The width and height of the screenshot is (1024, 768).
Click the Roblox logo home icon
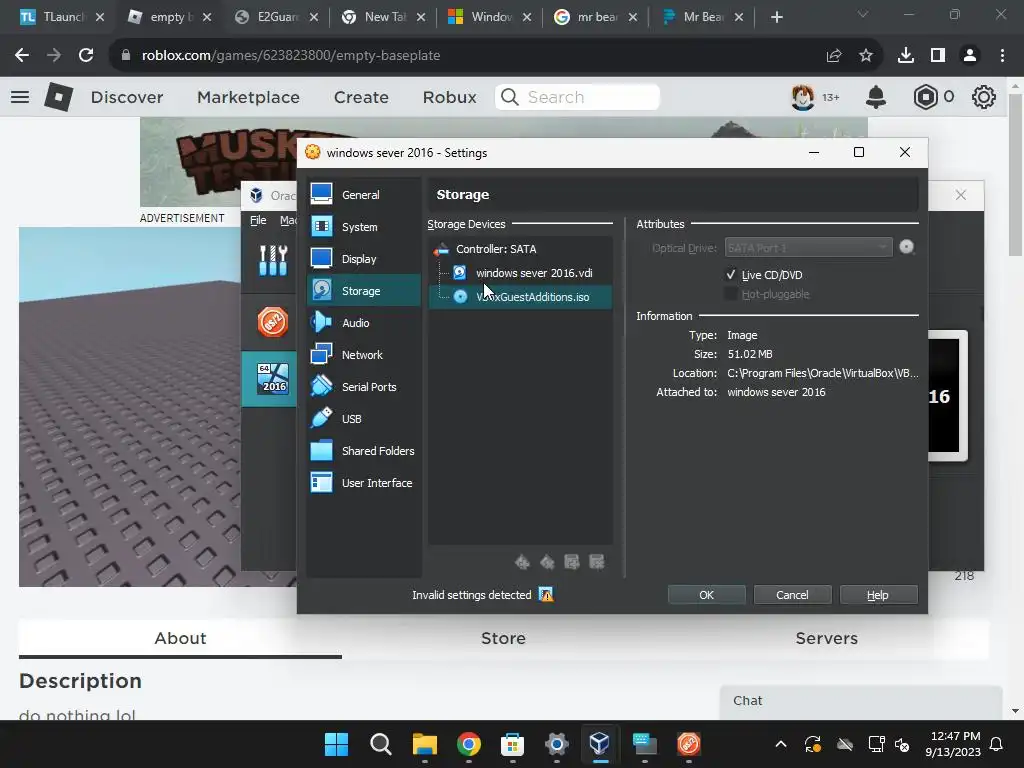pos(58,97)
